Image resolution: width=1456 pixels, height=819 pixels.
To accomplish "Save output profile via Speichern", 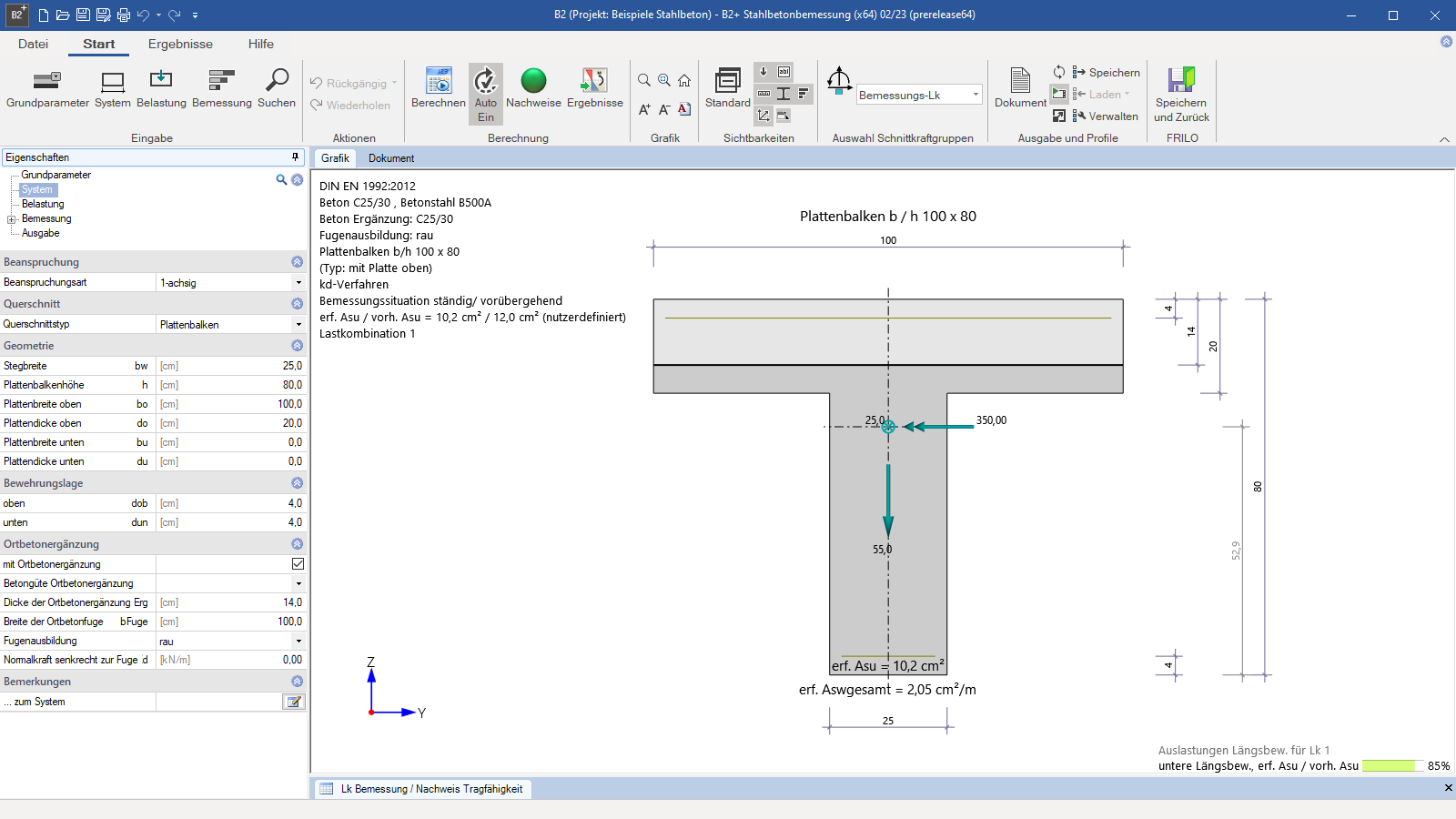I will pos(1106,72).
